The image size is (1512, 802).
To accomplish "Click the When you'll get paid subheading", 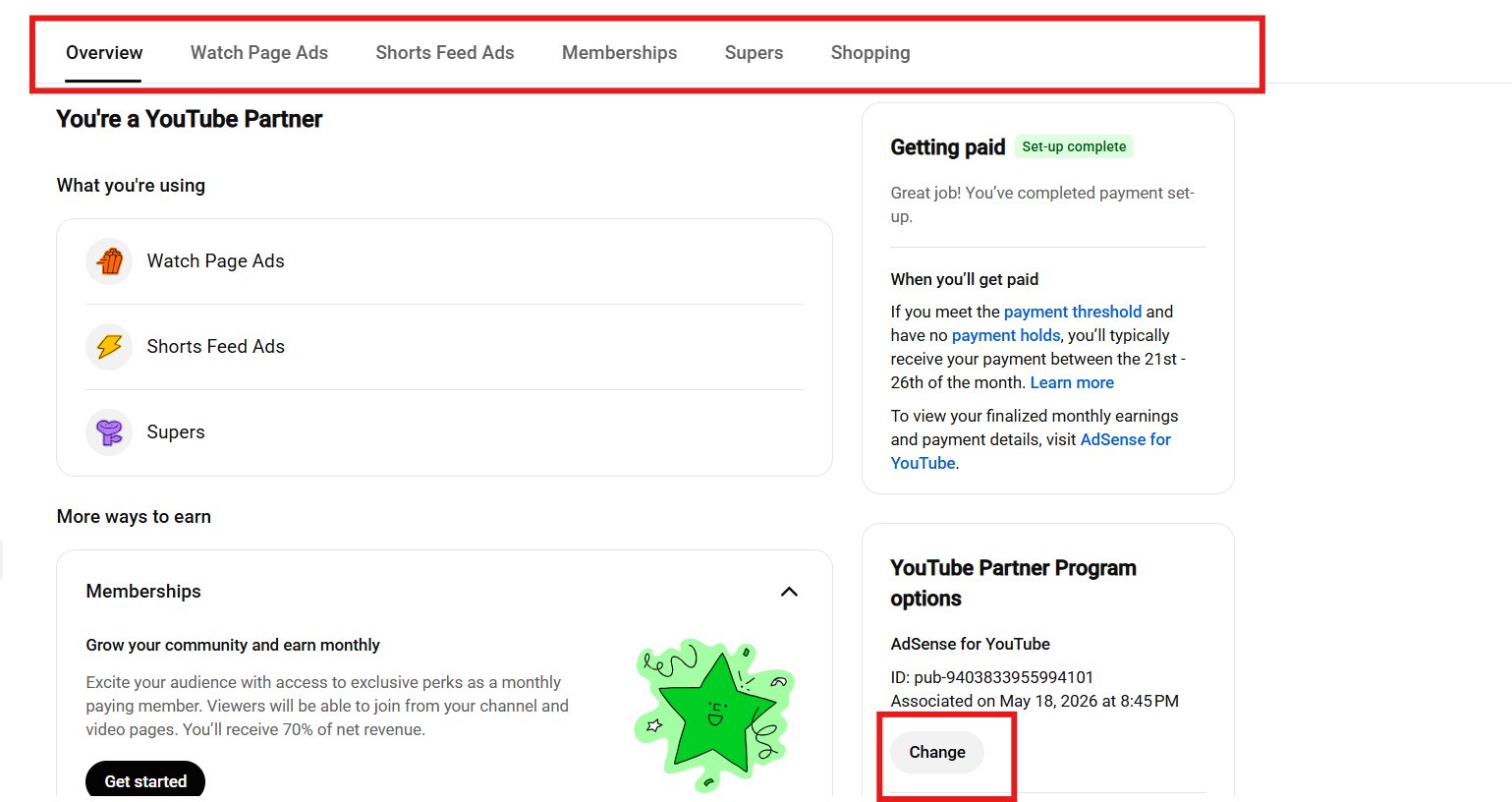I will [x=965, y=279].
